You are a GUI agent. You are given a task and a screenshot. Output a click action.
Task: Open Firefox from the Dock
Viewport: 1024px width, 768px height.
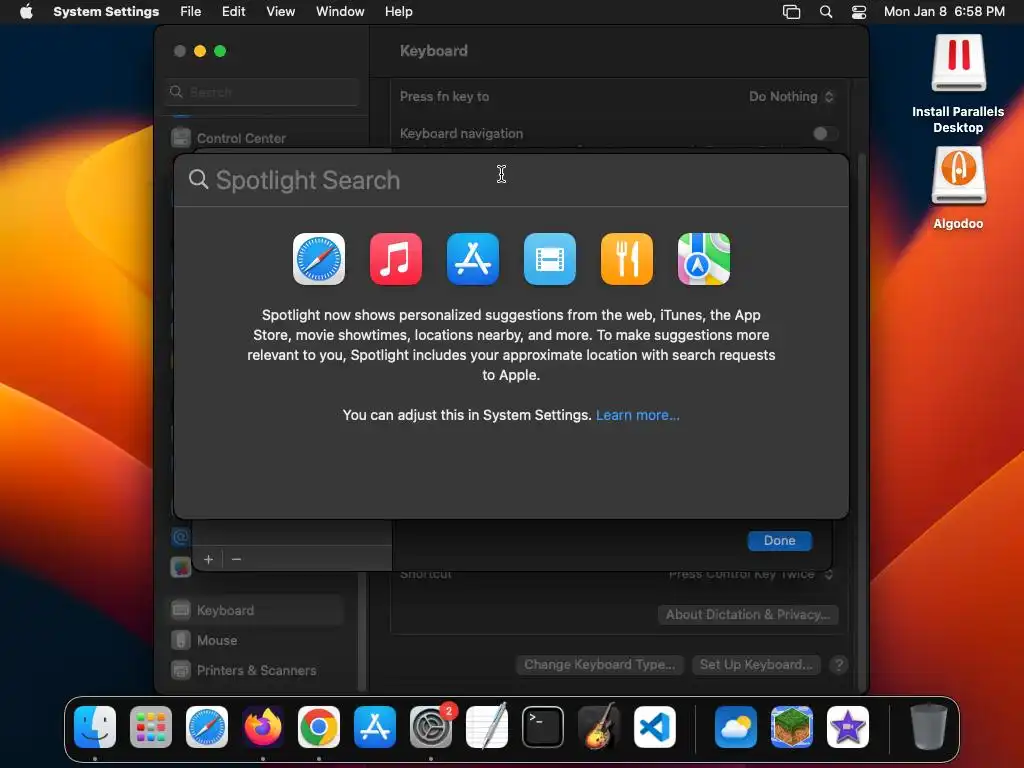[263, 727]
